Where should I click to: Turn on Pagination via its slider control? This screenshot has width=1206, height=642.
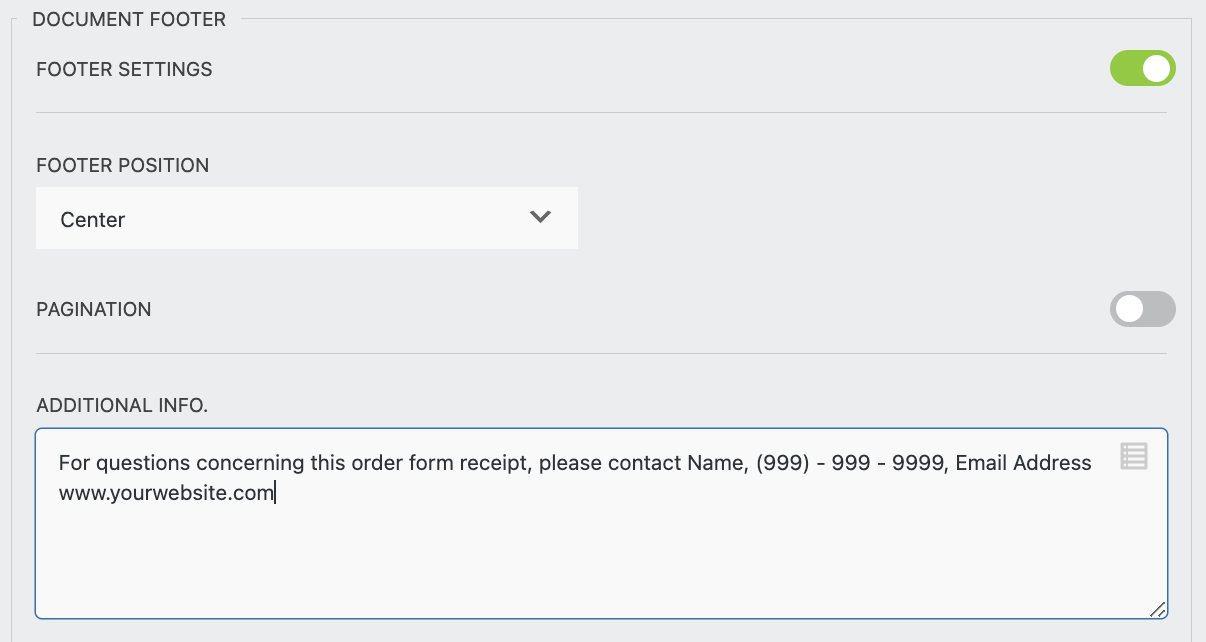click(1142, 309)
